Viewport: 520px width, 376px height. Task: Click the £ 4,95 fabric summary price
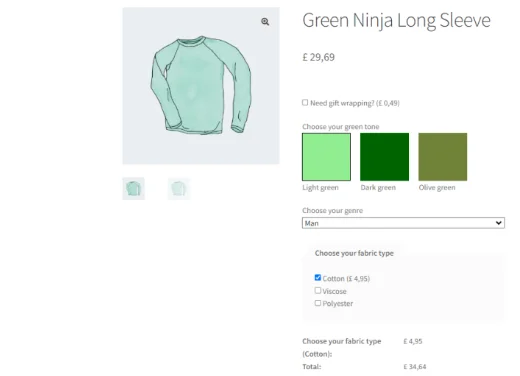pos(413,341)
